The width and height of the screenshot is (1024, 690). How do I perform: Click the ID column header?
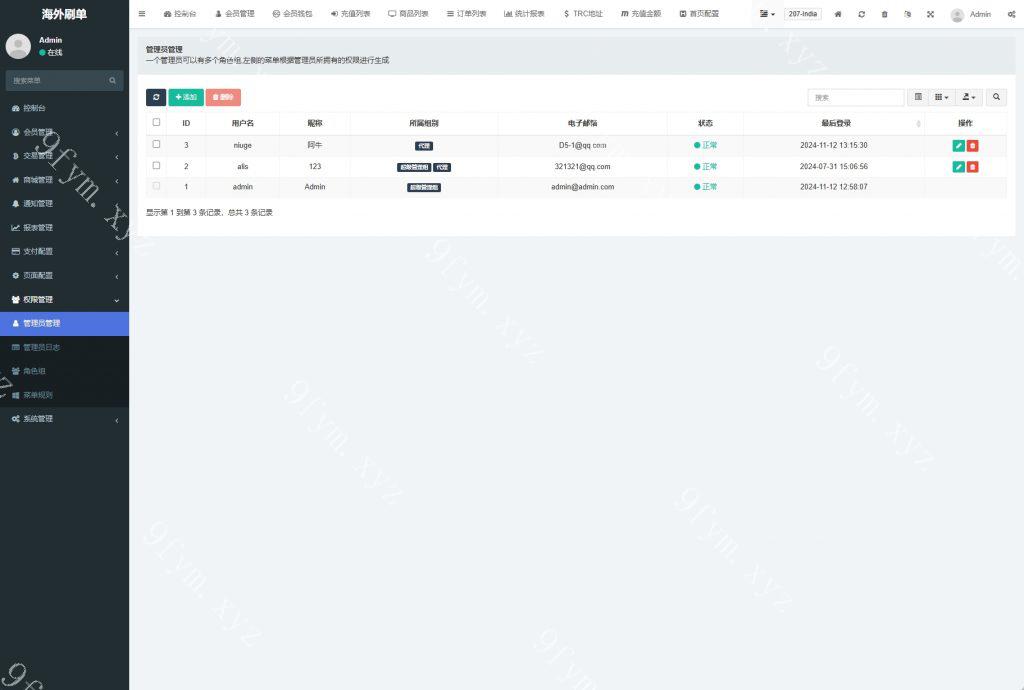186,123
